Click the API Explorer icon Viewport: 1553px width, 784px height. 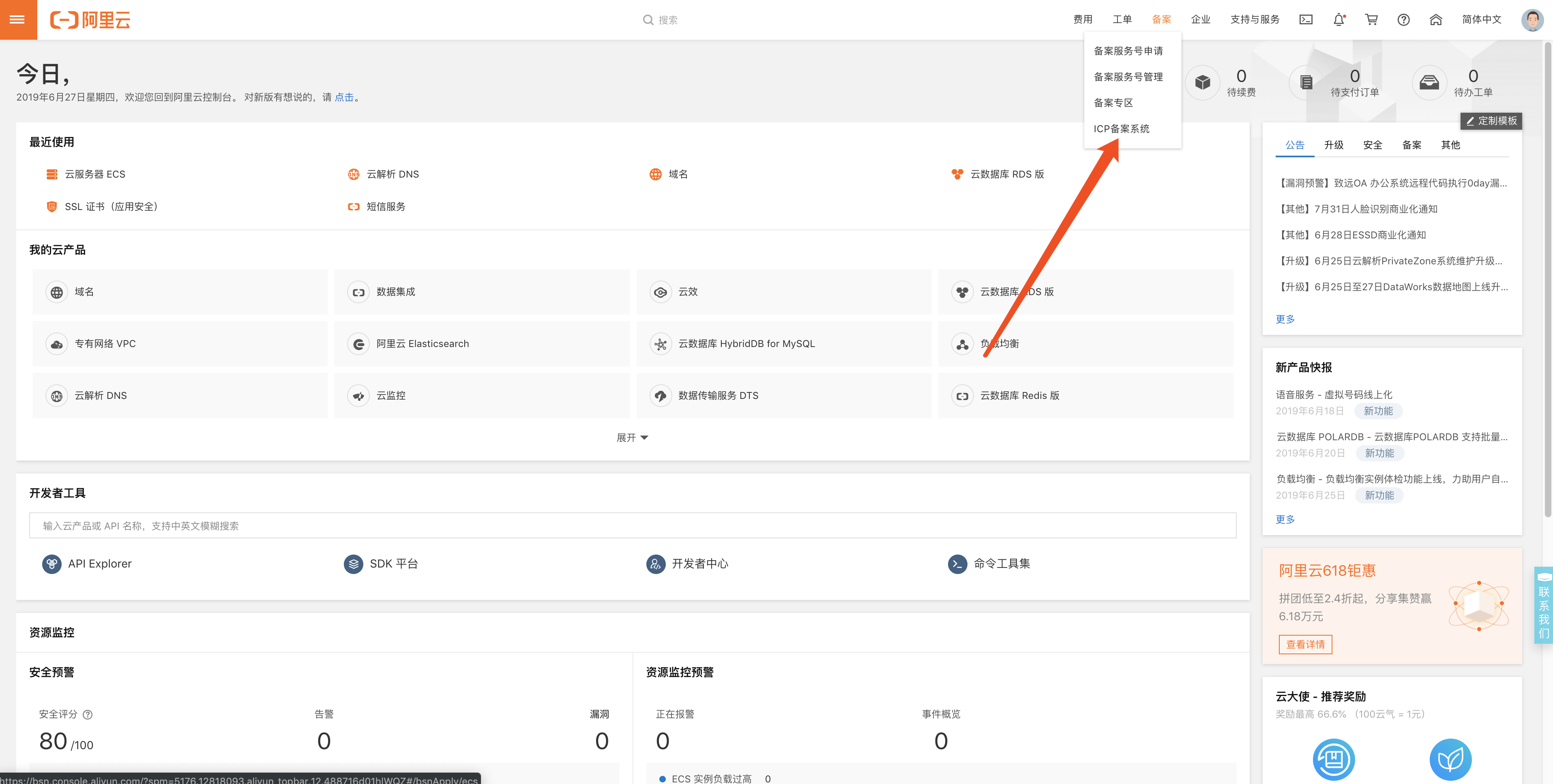point(52,564)
